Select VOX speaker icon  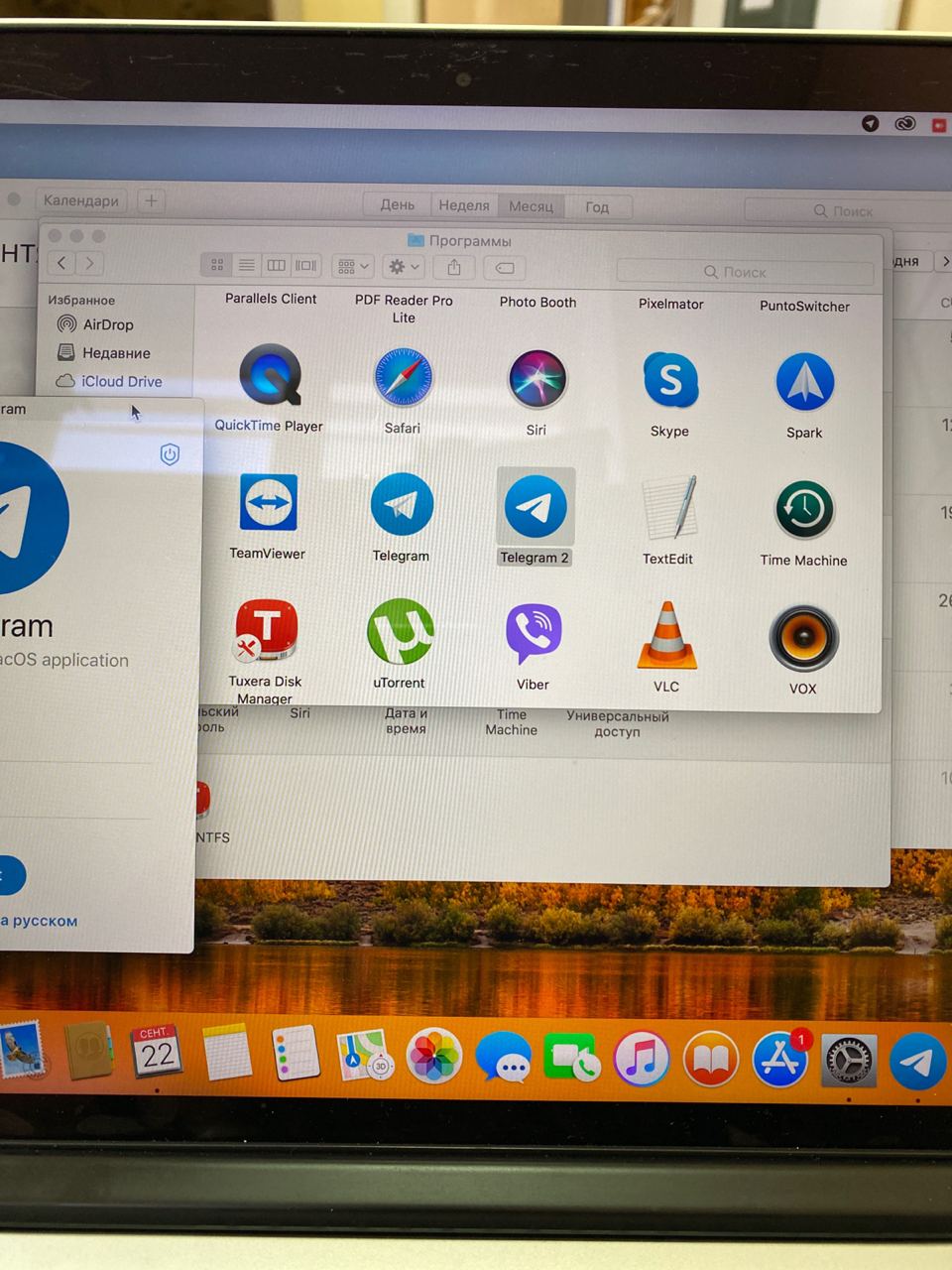click(803, 638)
